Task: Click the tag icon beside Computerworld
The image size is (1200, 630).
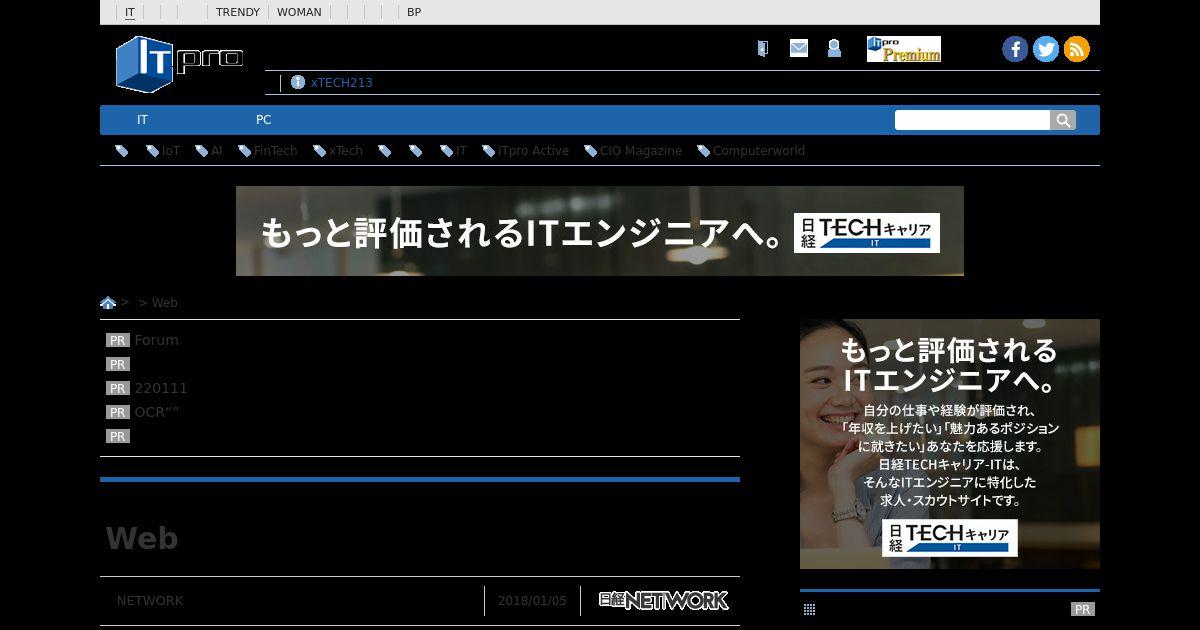Action: (x=704, y=151)
